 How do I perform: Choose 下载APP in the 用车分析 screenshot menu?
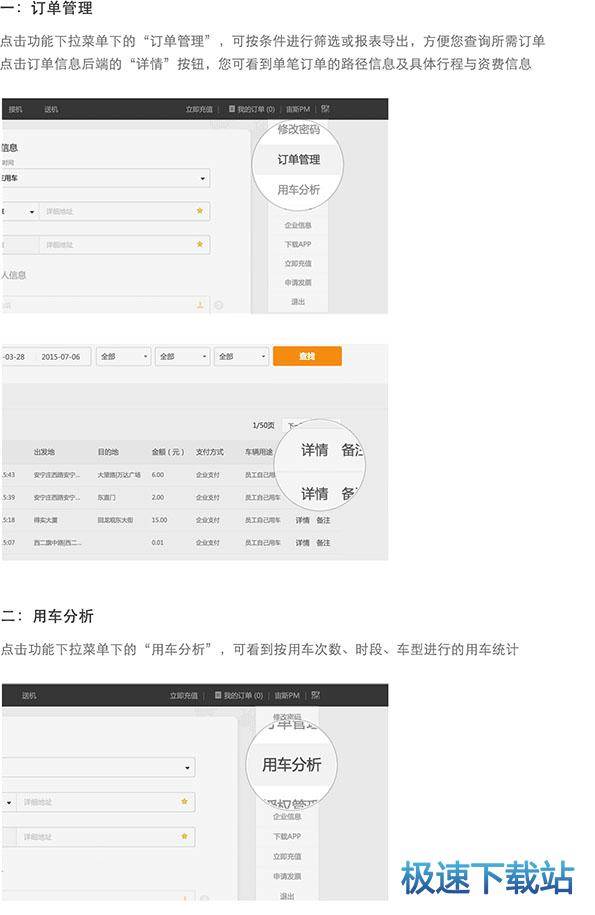[287, 836]
